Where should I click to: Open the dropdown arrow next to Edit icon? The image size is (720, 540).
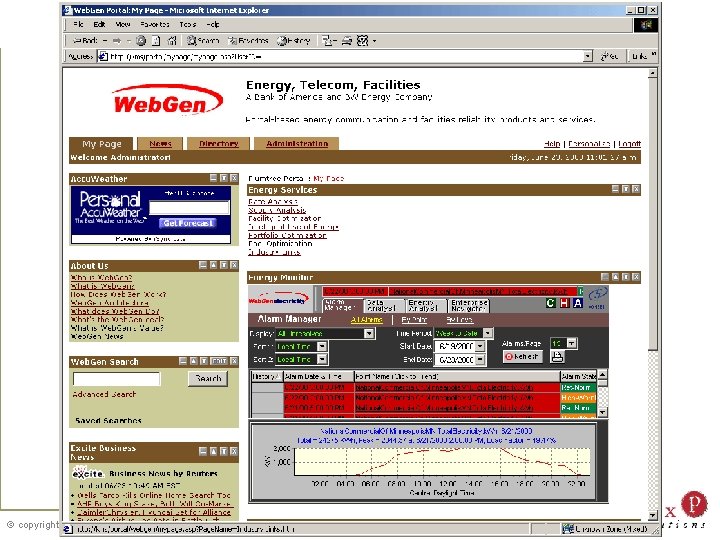(x=374, y=41)
